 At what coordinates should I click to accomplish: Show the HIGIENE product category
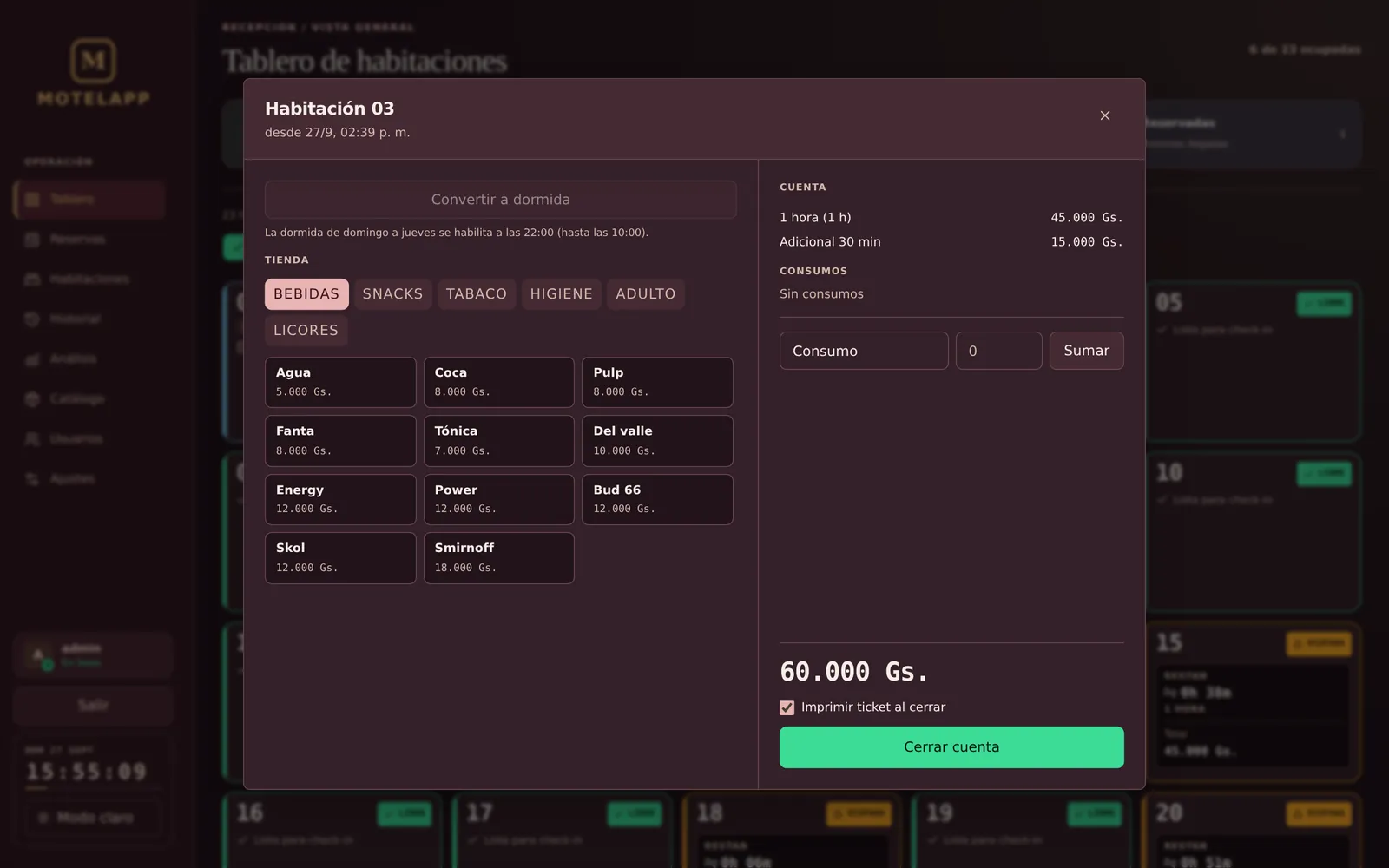562,294
